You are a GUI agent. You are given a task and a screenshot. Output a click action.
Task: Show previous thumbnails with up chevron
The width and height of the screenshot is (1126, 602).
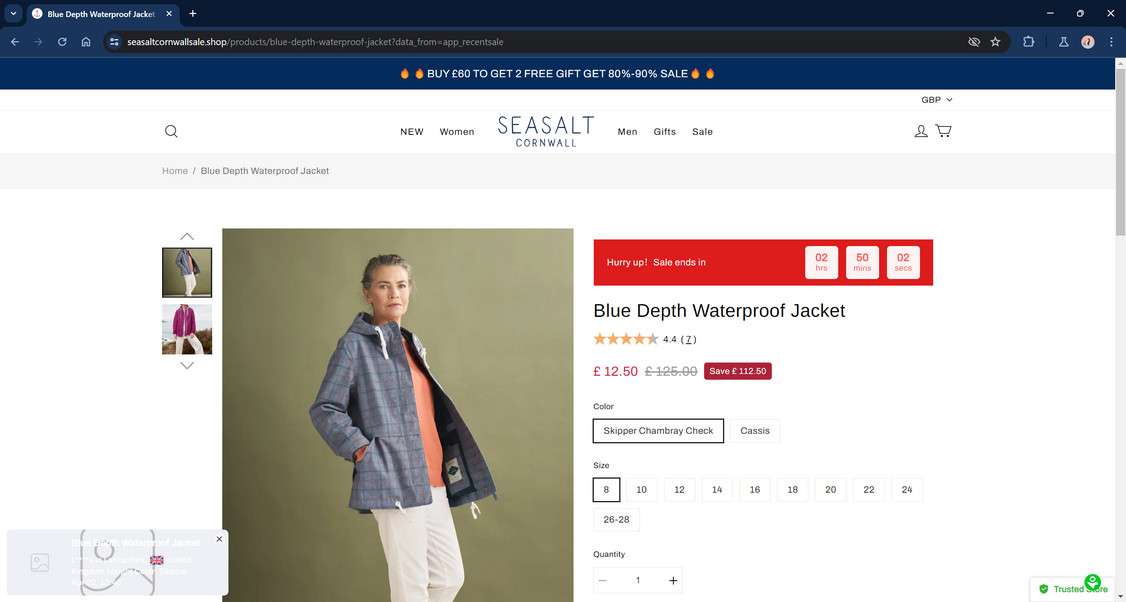tap(187, 236)
